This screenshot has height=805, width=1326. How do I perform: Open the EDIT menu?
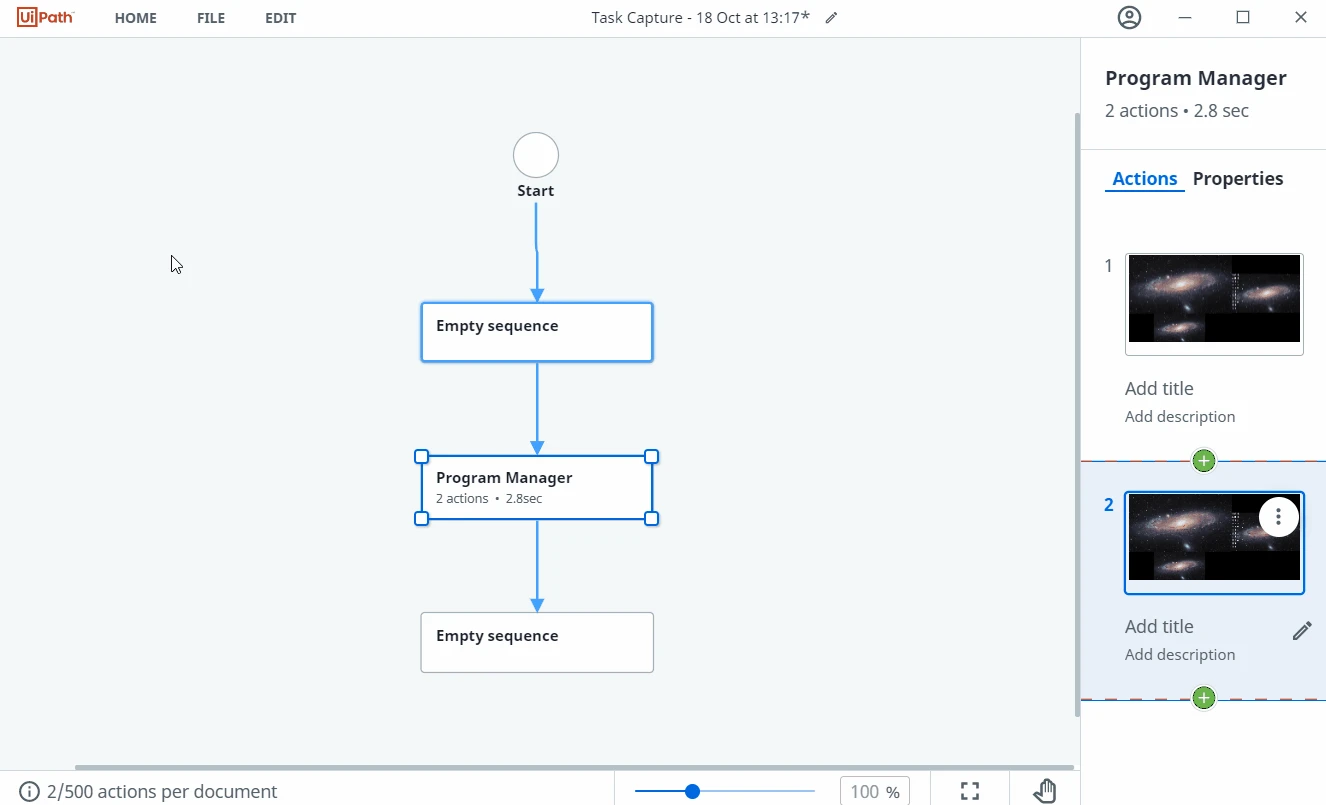tap(280, 18)
